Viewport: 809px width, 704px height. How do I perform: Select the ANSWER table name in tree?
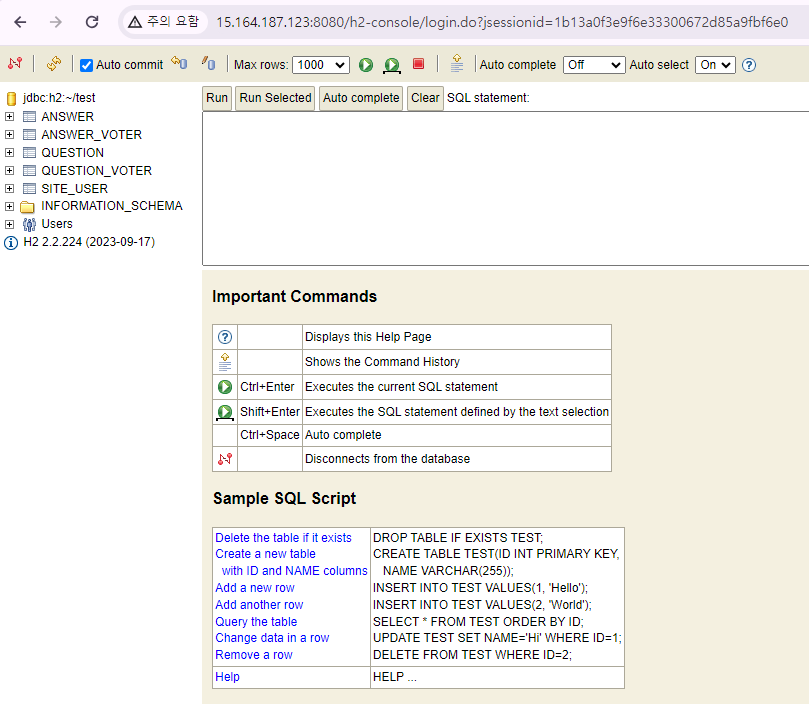tap(68, 117)
